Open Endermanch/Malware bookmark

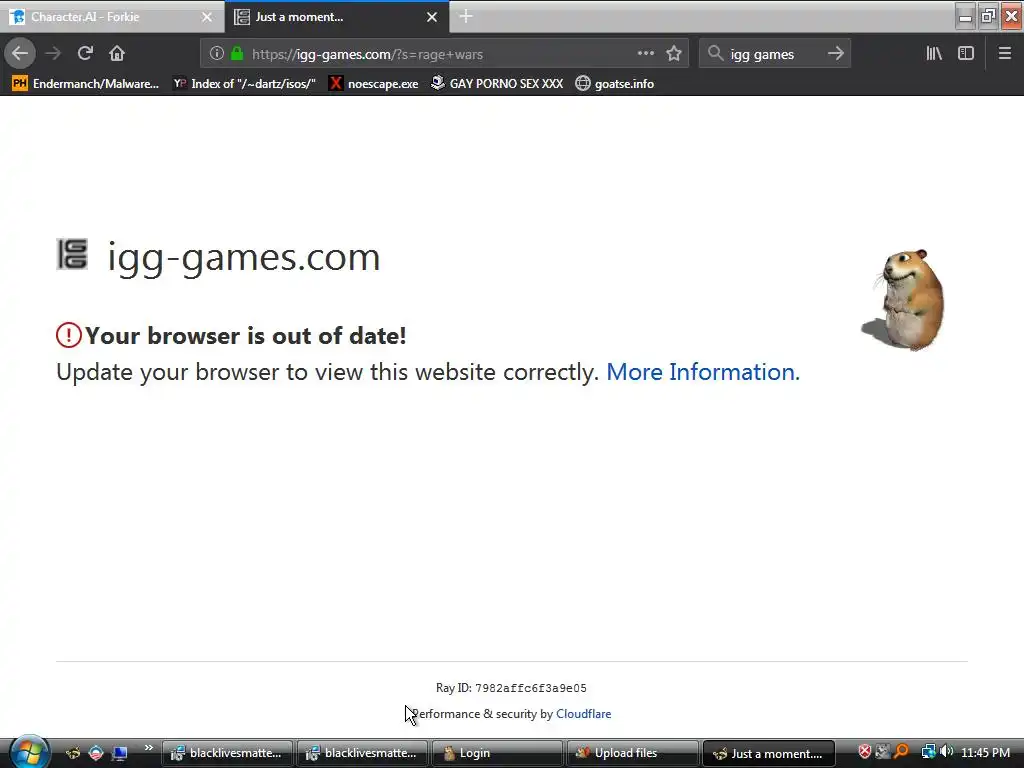point(86,84)
